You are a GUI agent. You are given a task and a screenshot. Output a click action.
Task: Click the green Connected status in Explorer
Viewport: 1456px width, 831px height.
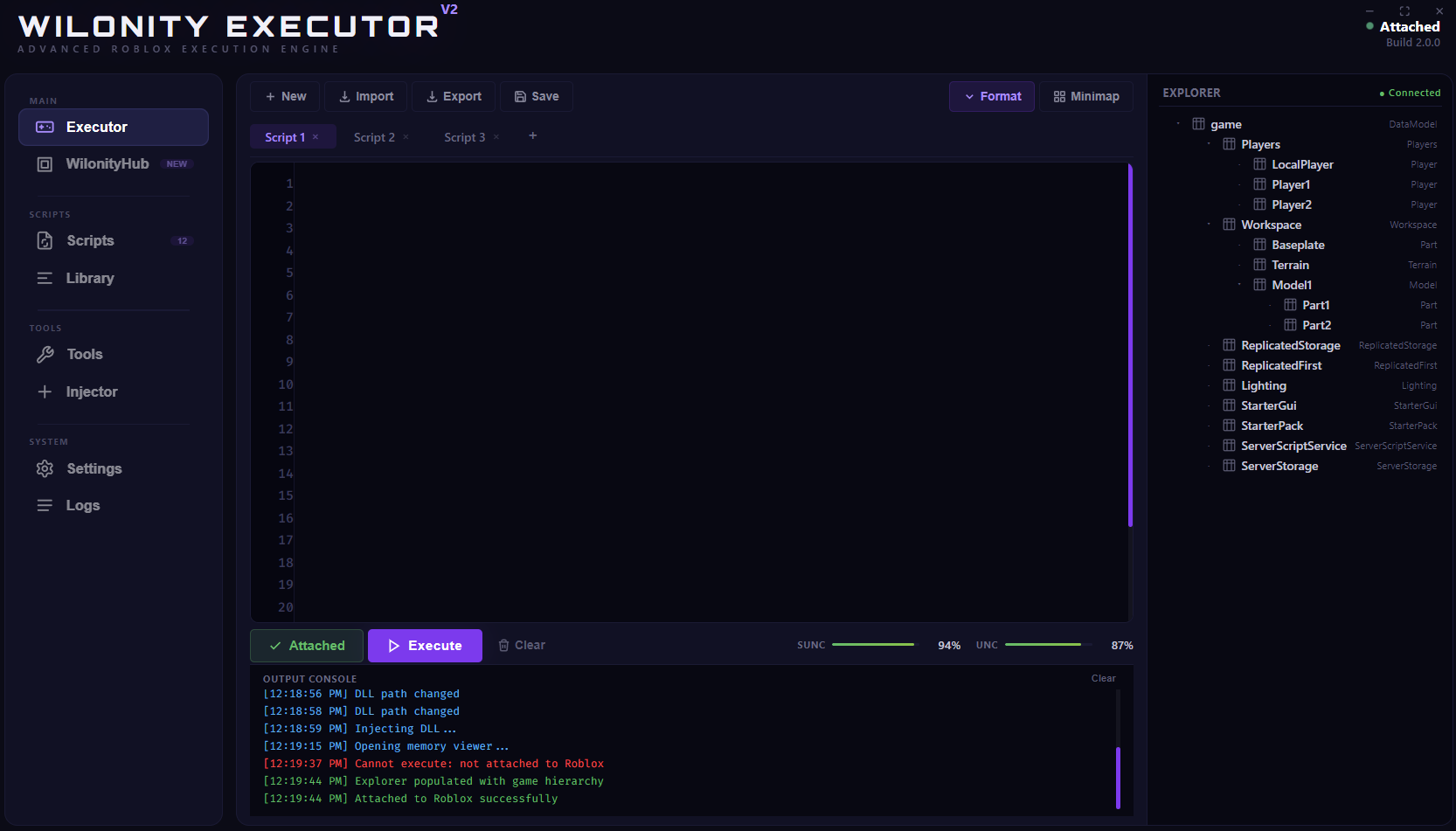coord(1410,93)
